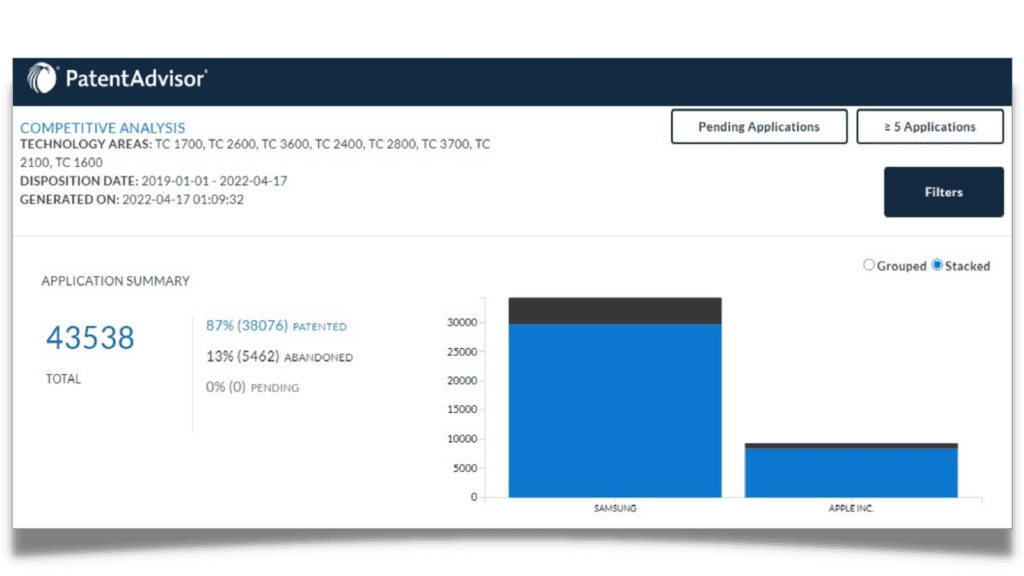The width and height of the screenshot is (1024, 576).
Task: Select the Stacked radio button
Action: (x=936, y=265)
